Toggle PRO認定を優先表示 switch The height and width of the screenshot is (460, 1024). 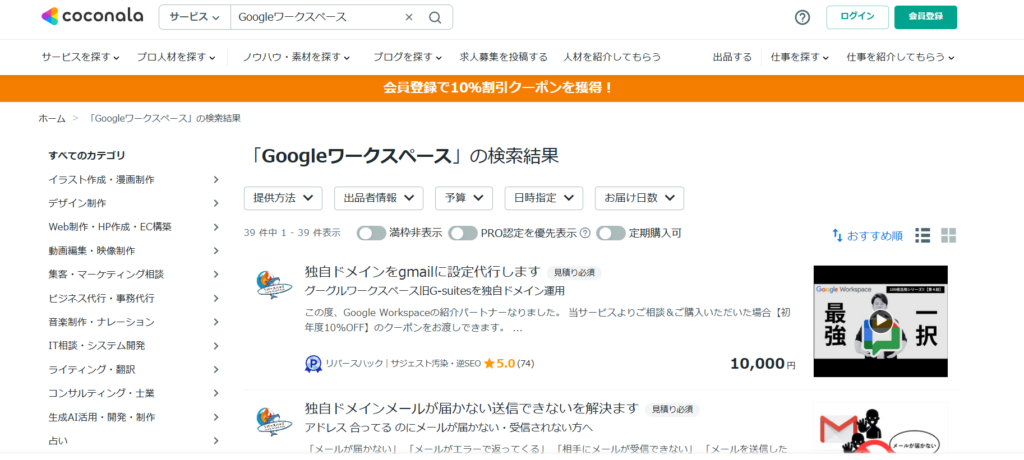(x=462, y=233)
